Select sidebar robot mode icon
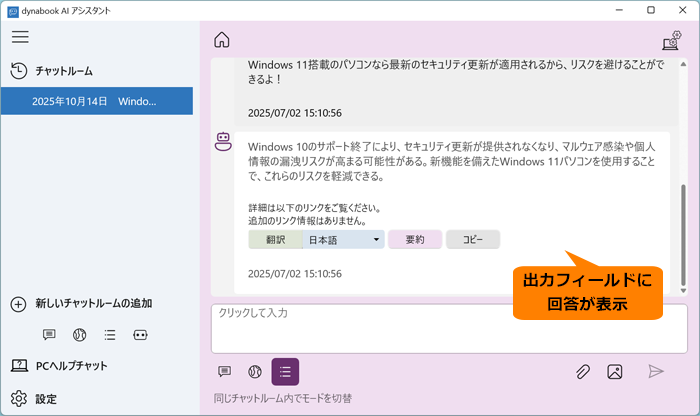 pyautogui.click(x=140, y=335)
